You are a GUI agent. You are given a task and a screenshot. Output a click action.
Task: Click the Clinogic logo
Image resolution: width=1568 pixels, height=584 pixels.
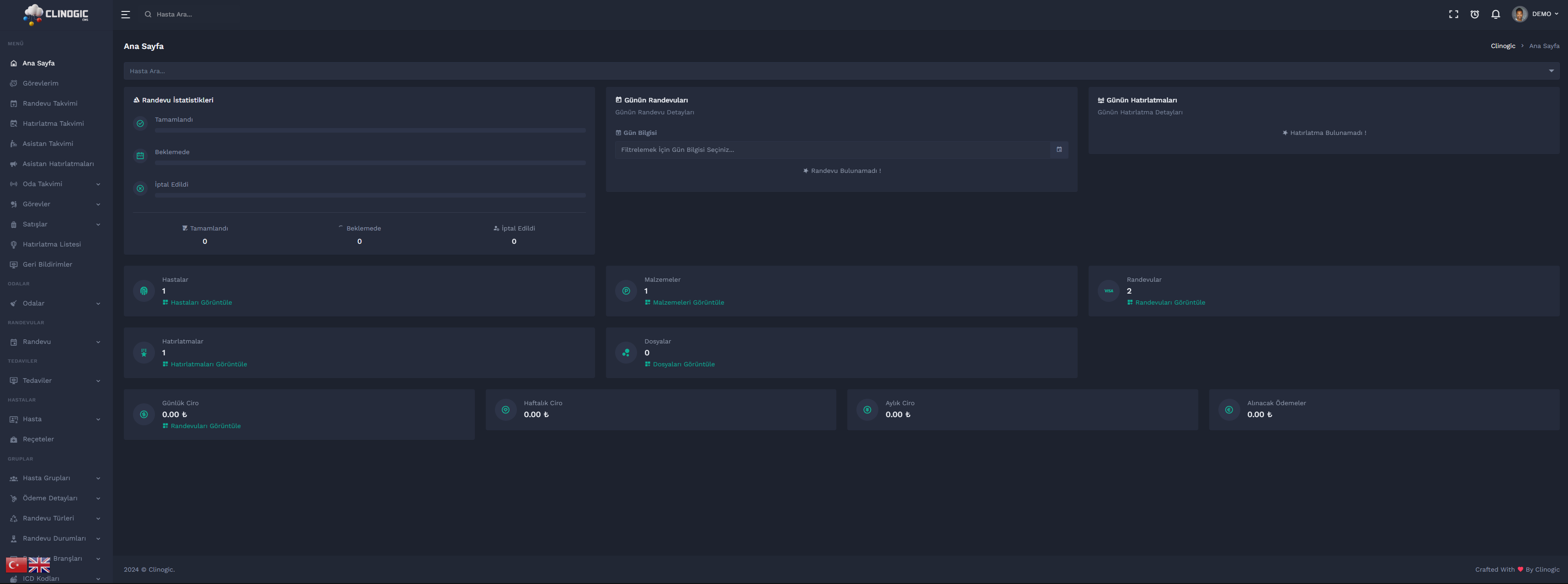click(56, 15)
